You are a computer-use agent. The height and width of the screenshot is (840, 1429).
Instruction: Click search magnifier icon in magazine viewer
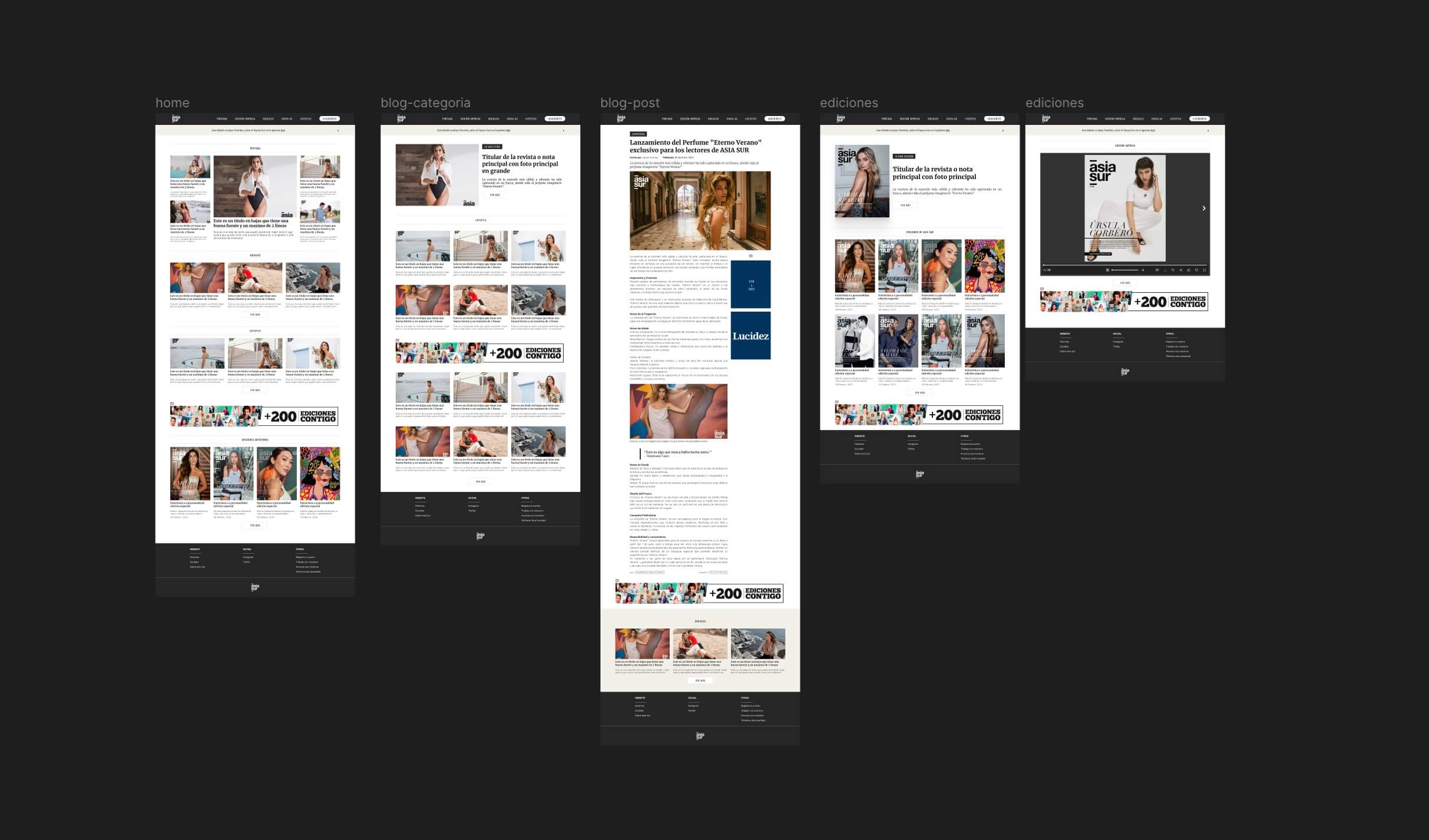1173,270
